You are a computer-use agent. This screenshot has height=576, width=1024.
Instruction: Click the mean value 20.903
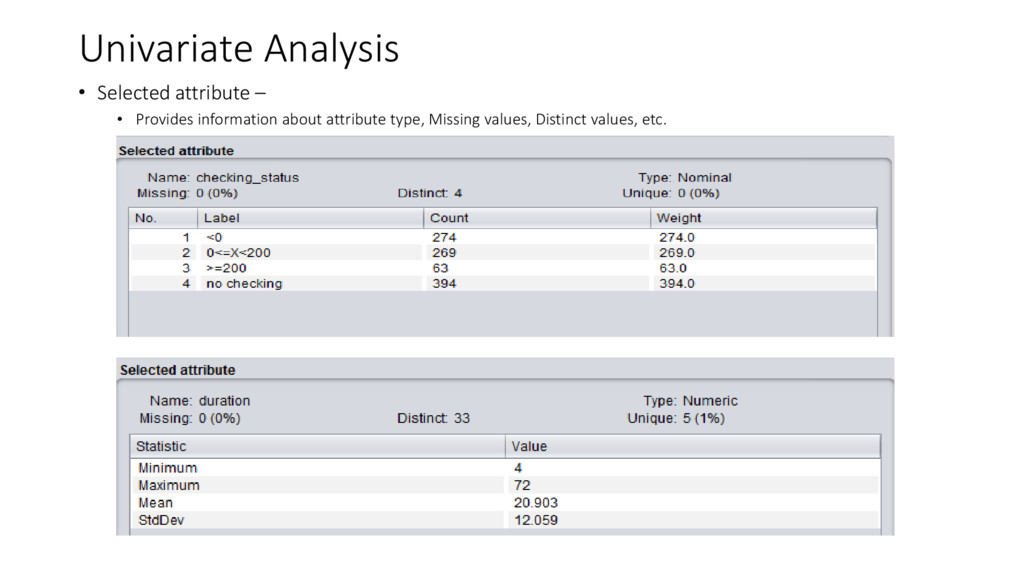click(536, 503)
